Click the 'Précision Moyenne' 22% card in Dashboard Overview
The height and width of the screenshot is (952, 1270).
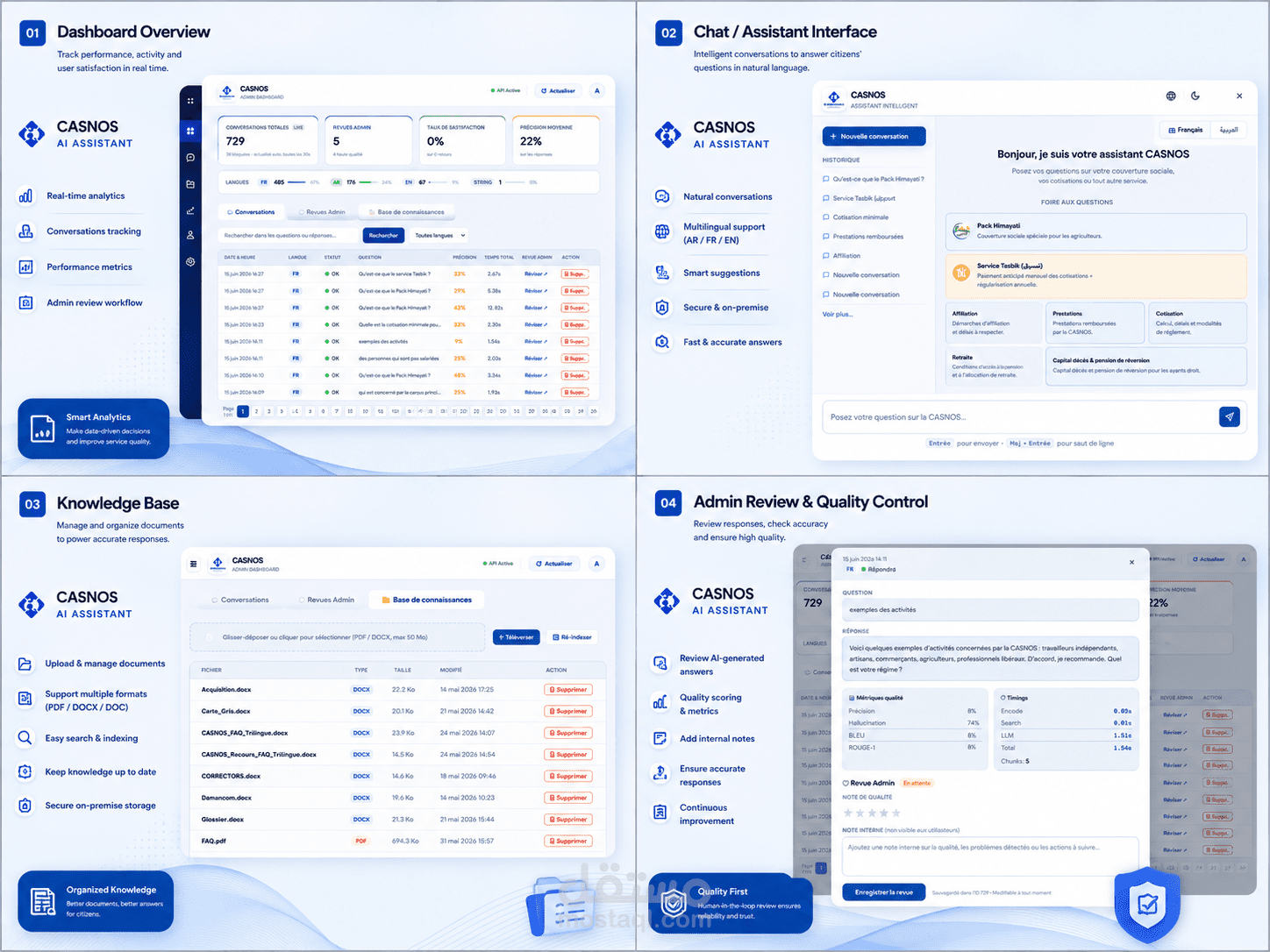click(555, 140)
